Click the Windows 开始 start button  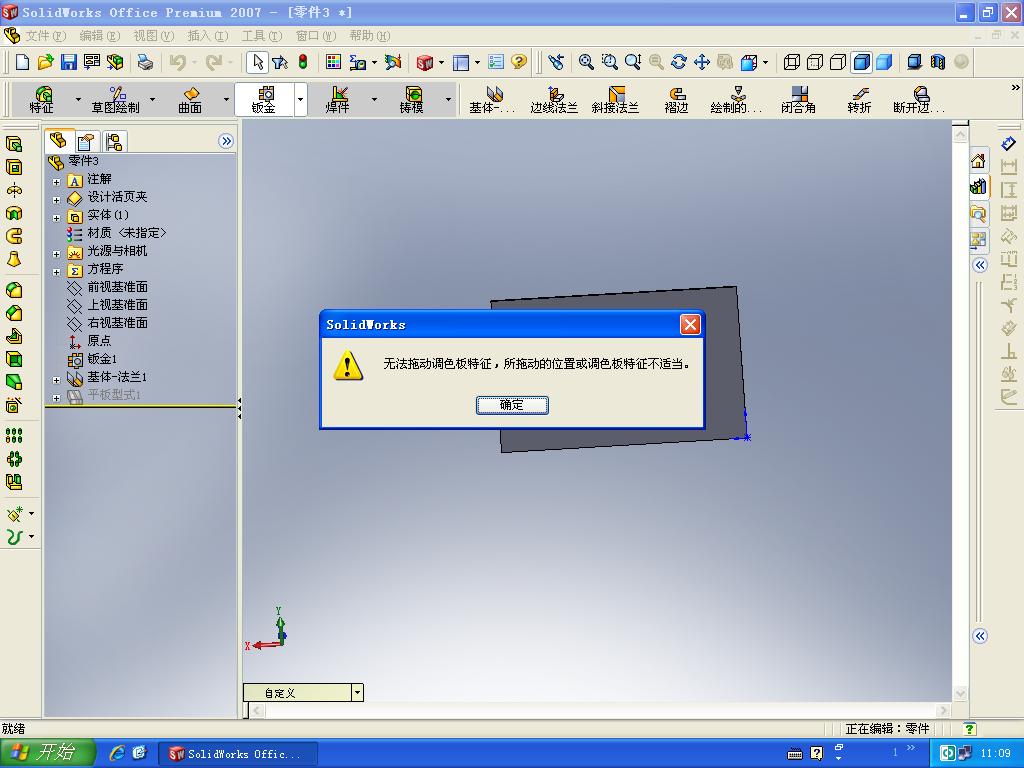[x=48, y=753]
